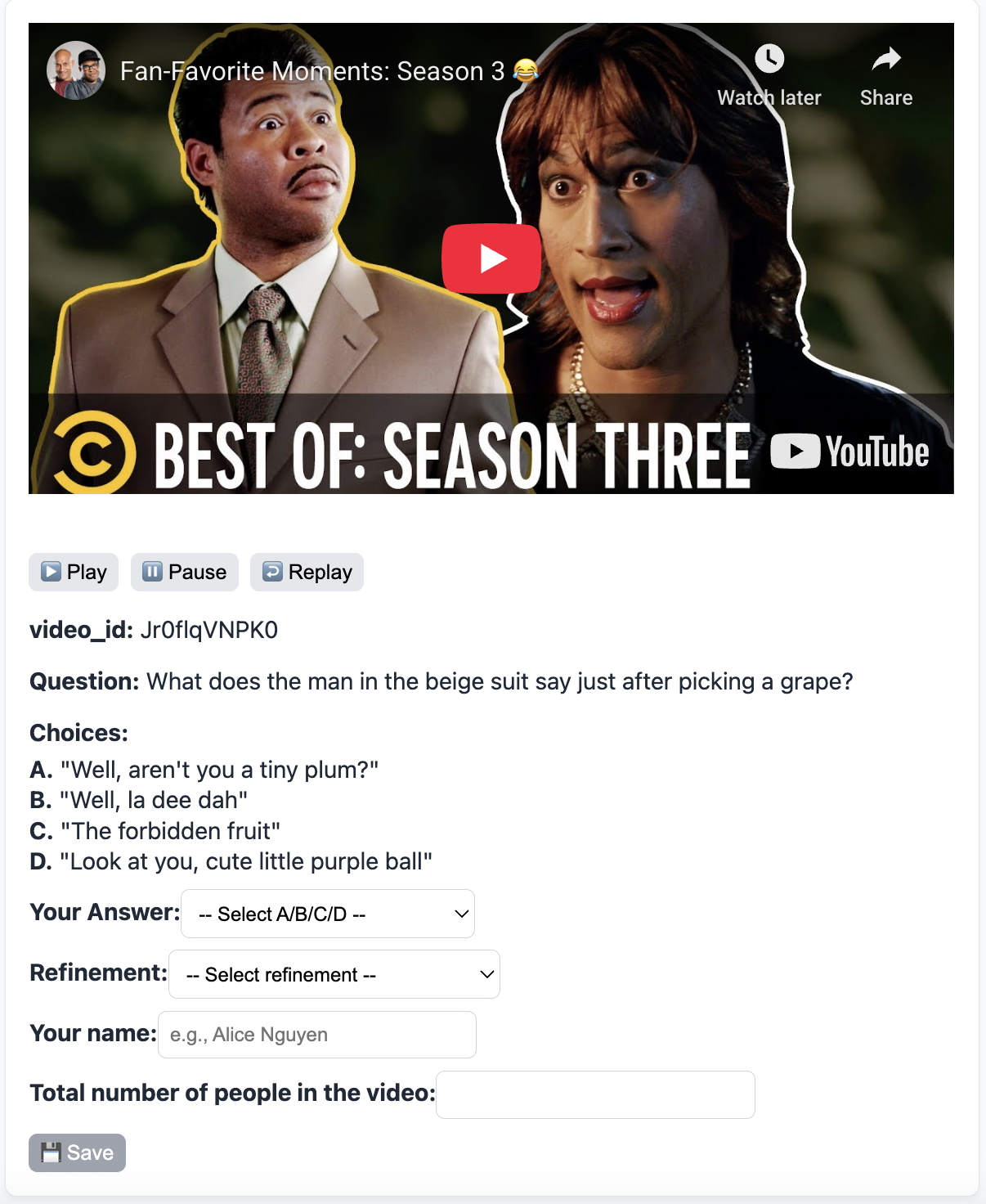The height and width of the screenshot is (1204, 986).
Task: Click the Pause button below video
Action: click(185, 572)
